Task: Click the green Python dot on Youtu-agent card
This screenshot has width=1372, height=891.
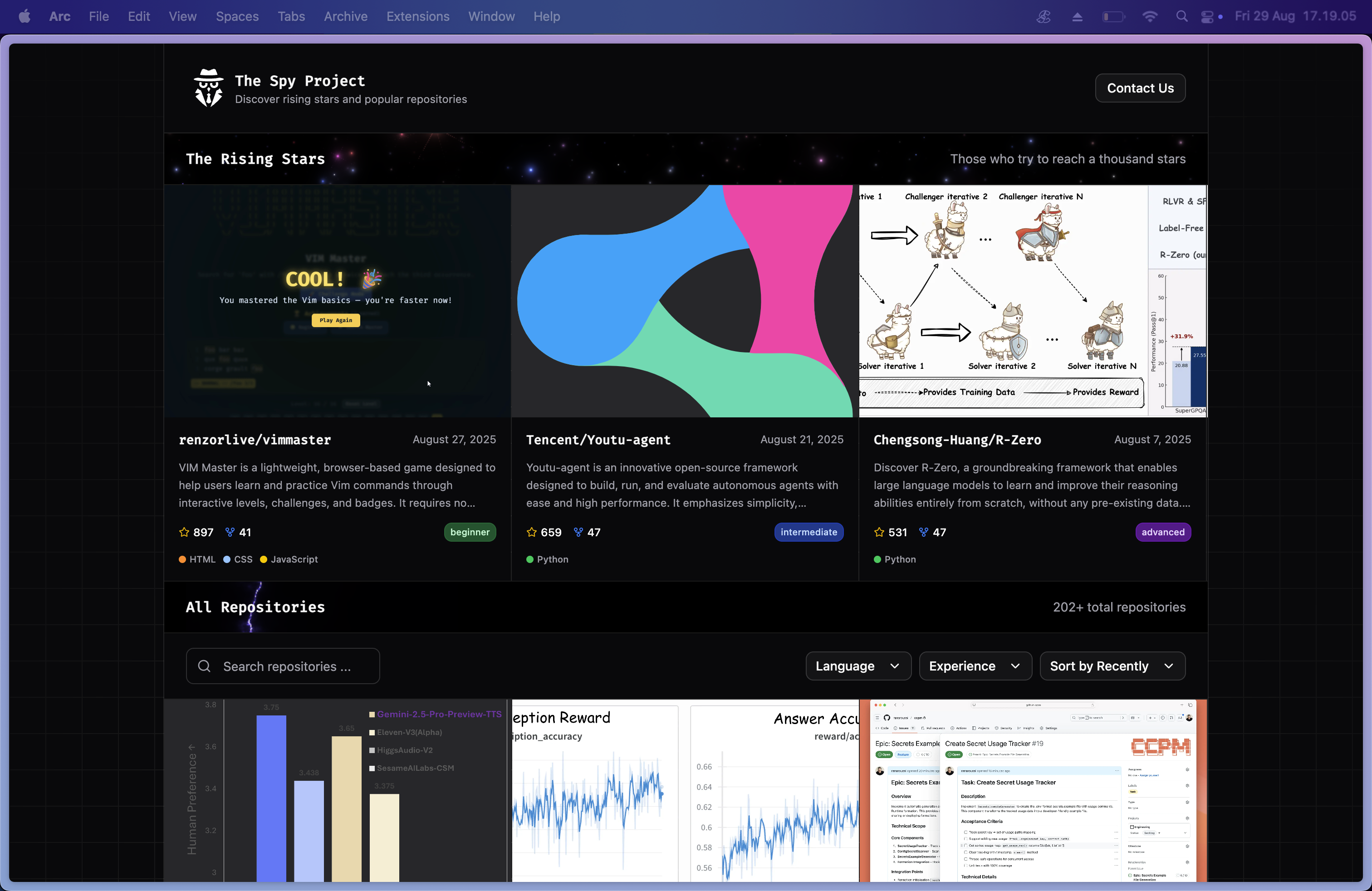Action: coord(530,559)
